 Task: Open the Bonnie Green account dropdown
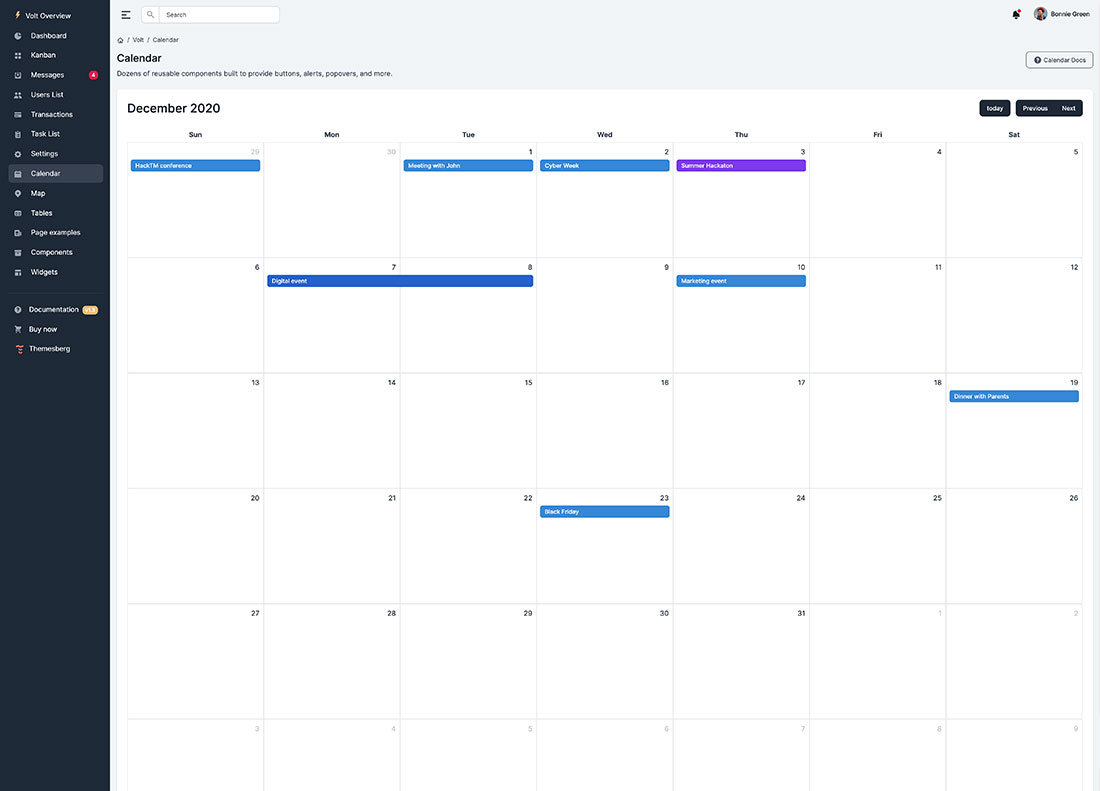coord(1060,13)
